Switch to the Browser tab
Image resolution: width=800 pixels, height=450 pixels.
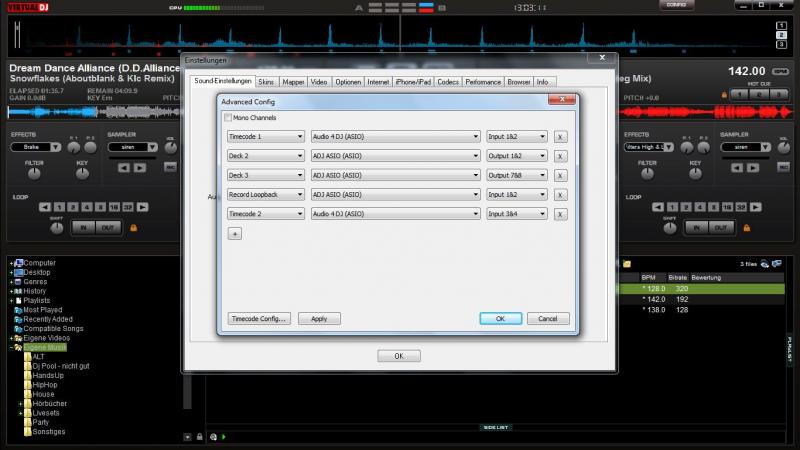coord(519,82)
